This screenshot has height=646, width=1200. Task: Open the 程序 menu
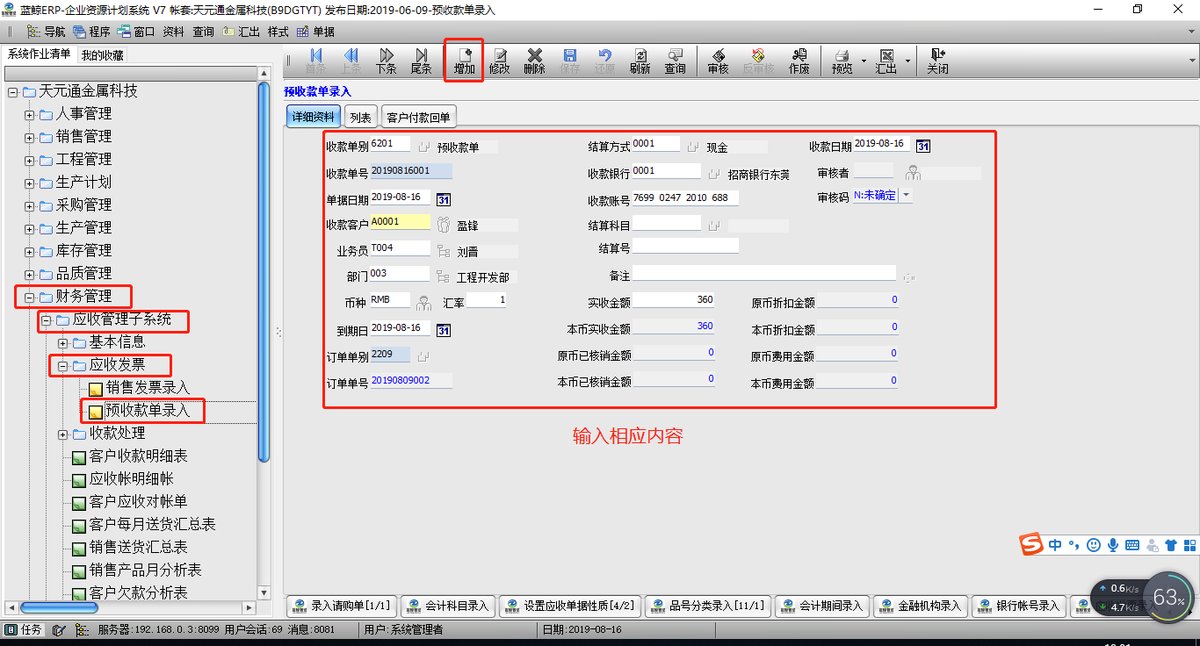92,31
